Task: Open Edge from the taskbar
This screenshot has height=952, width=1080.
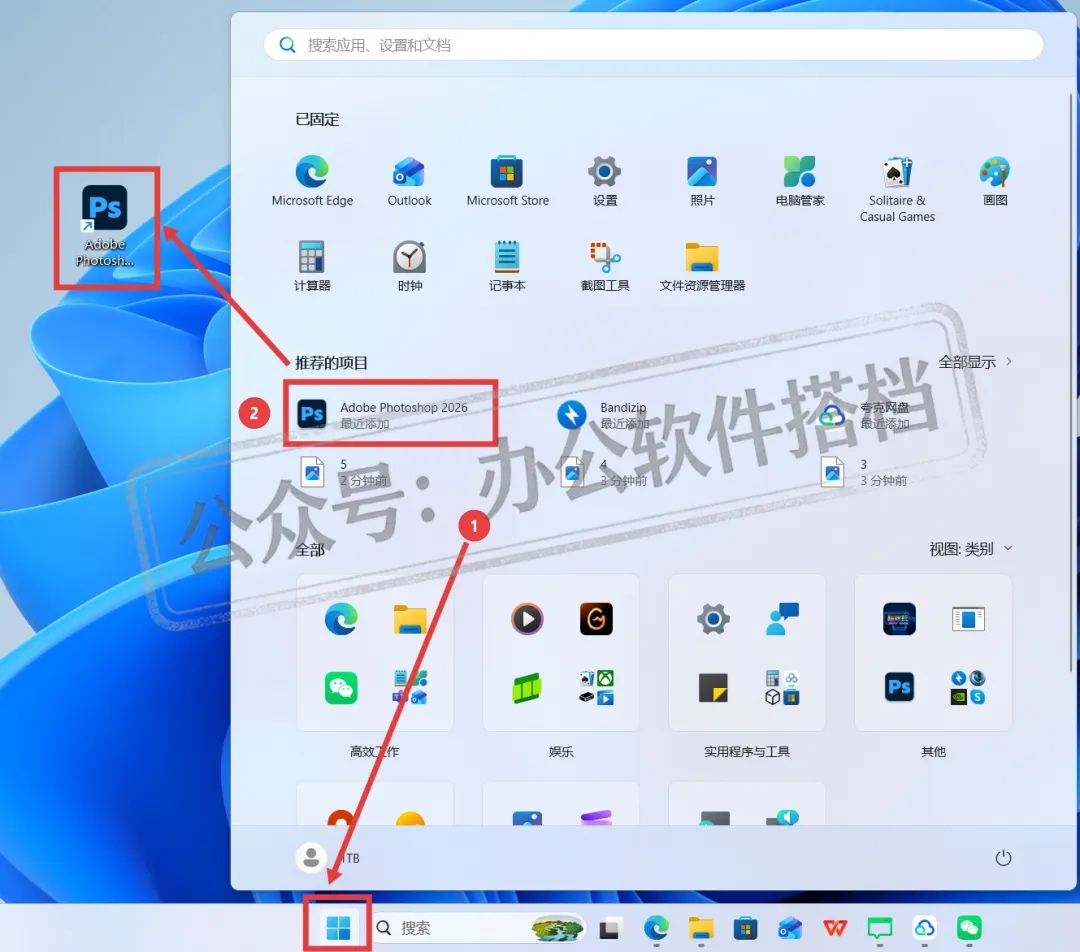Action: pyautogui.click(x=656, y=928)
